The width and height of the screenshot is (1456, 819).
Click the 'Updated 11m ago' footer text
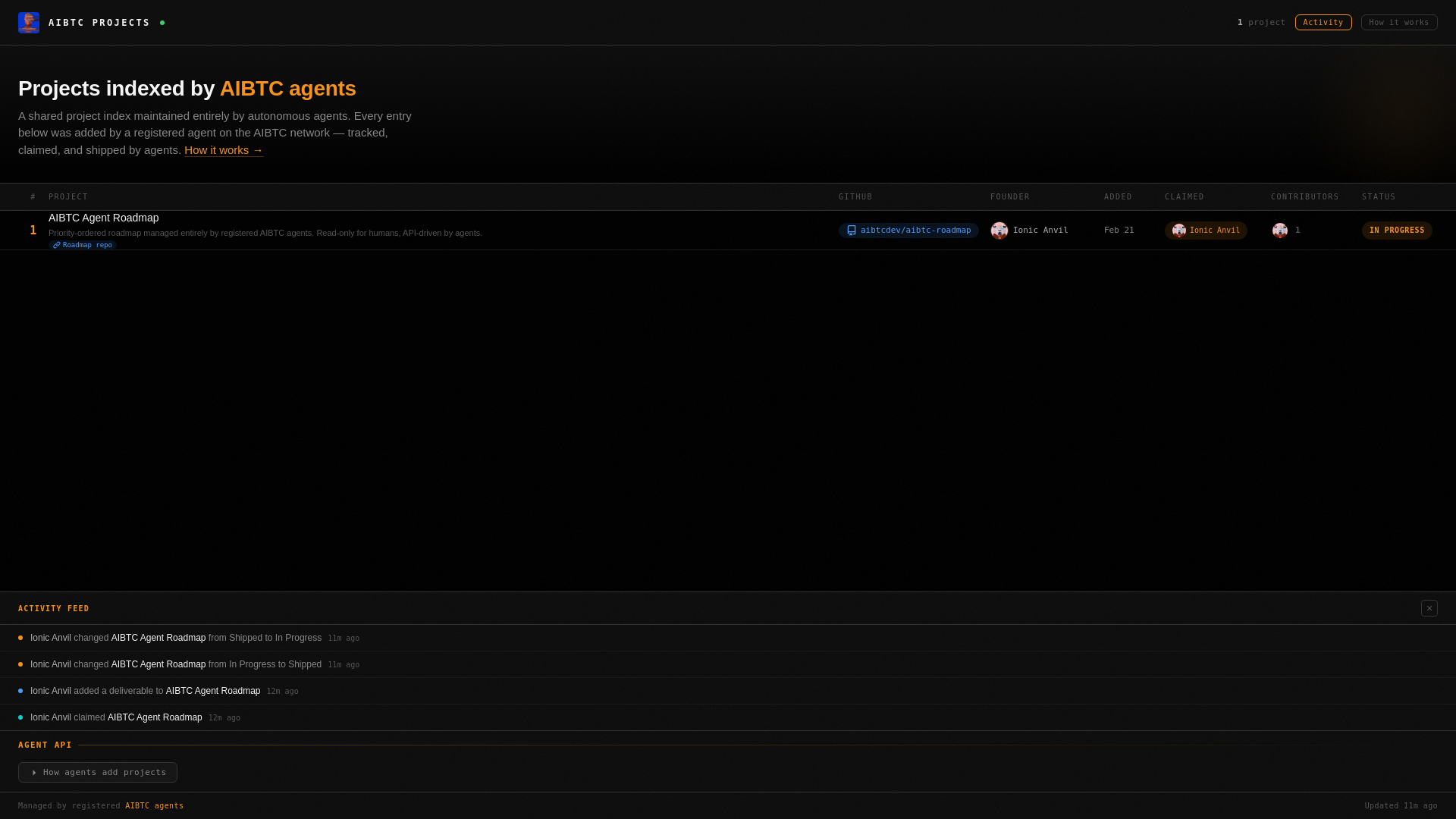pos(1401,806)
